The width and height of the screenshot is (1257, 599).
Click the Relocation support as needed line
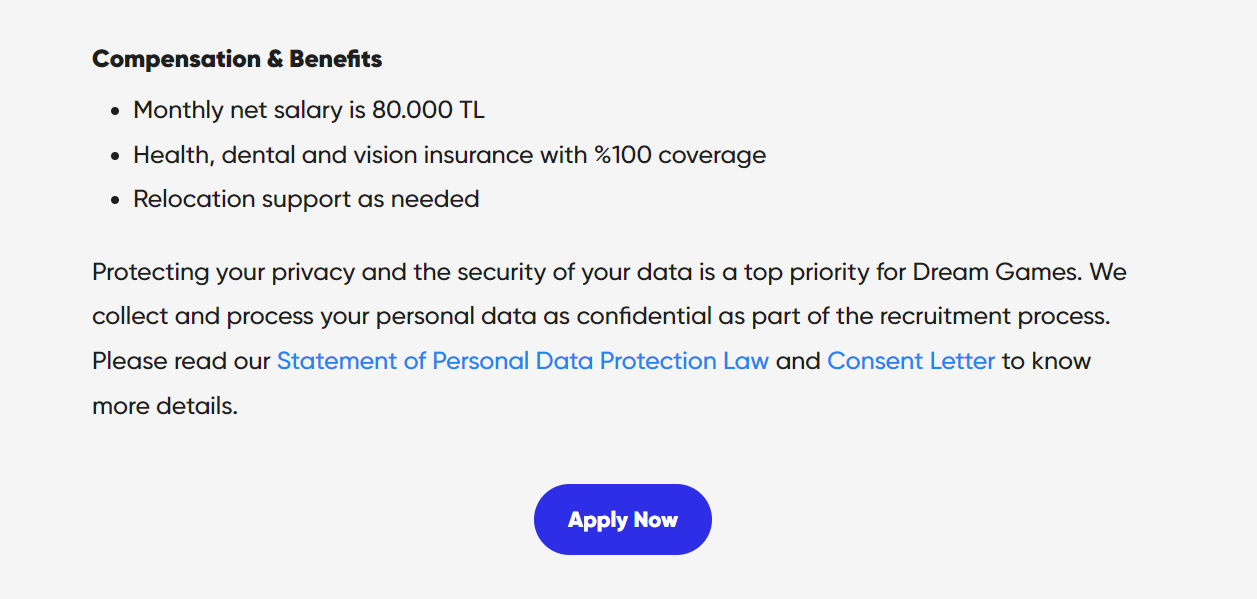pyautogui.click(x=306, y=199)
